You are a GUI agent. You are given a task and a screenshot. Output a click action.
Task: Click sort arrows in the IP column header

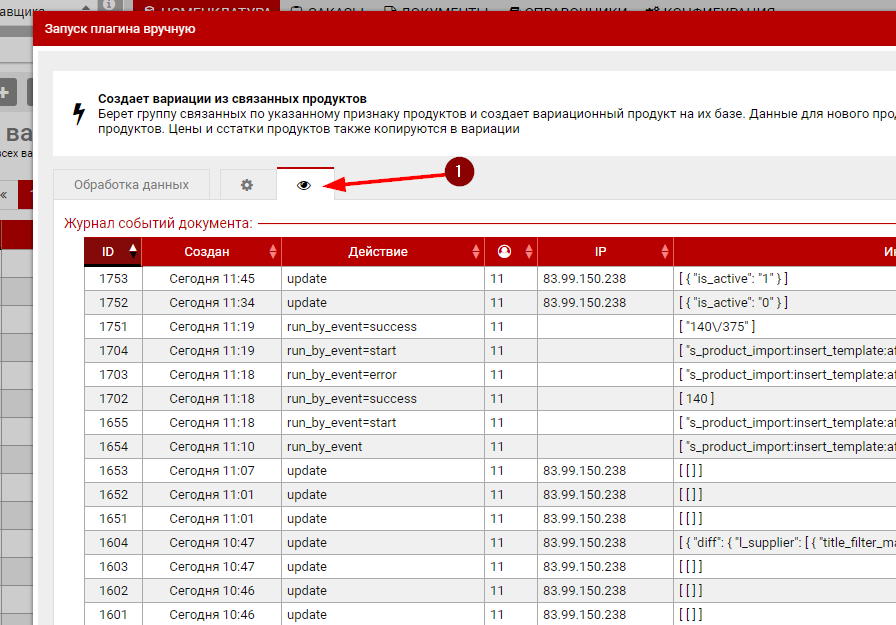point(663,252)
